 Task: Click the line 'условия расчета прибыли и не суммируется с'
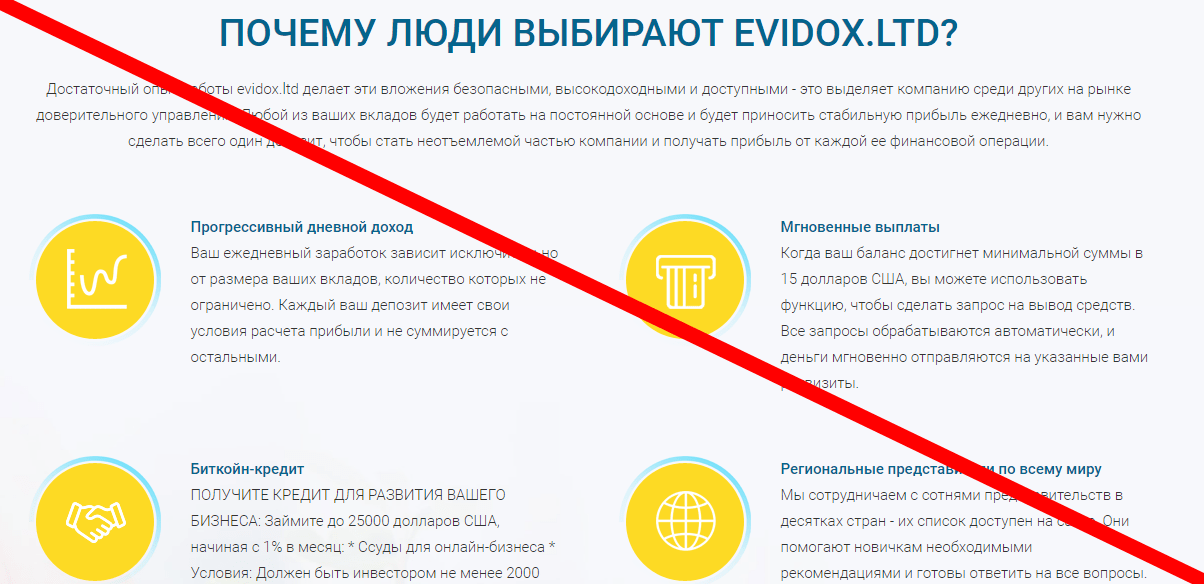350,331
